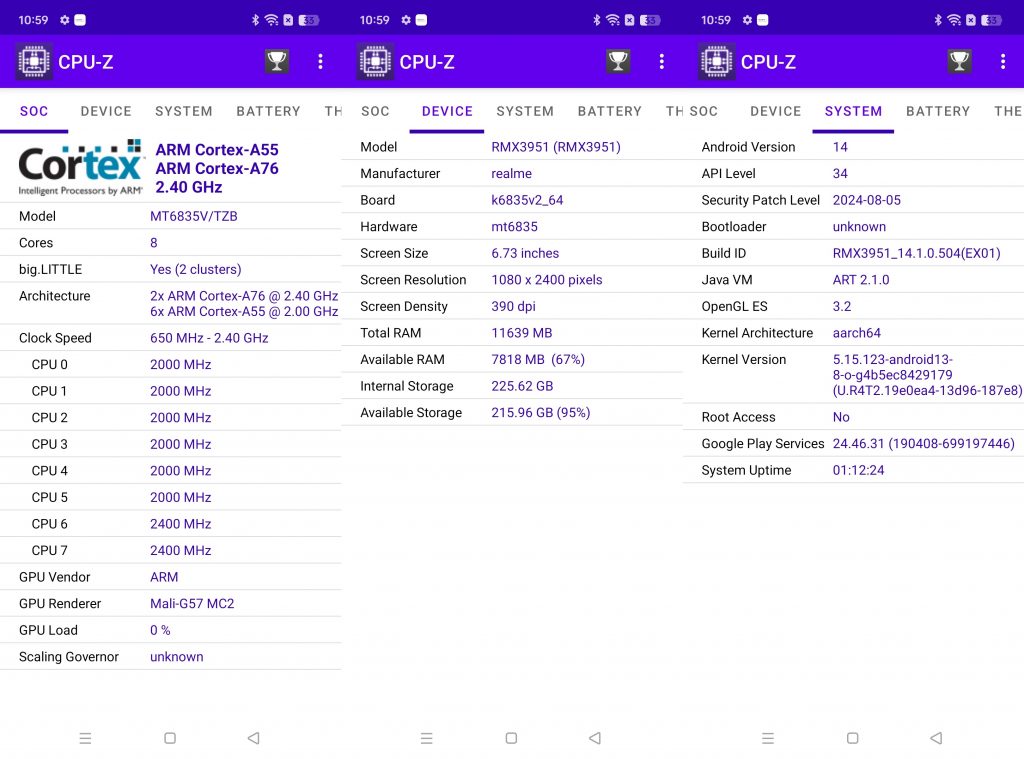
Task: Tap the '11639 MB' total RAM value
Action: point(522,333)
